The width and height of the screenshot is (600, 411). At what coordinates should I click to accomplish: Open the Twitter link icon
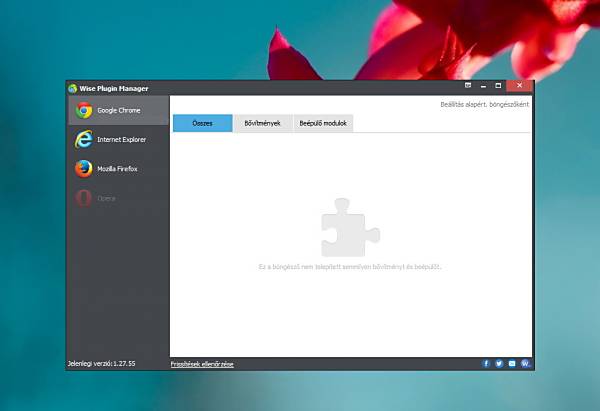click(x=499, y=364)
